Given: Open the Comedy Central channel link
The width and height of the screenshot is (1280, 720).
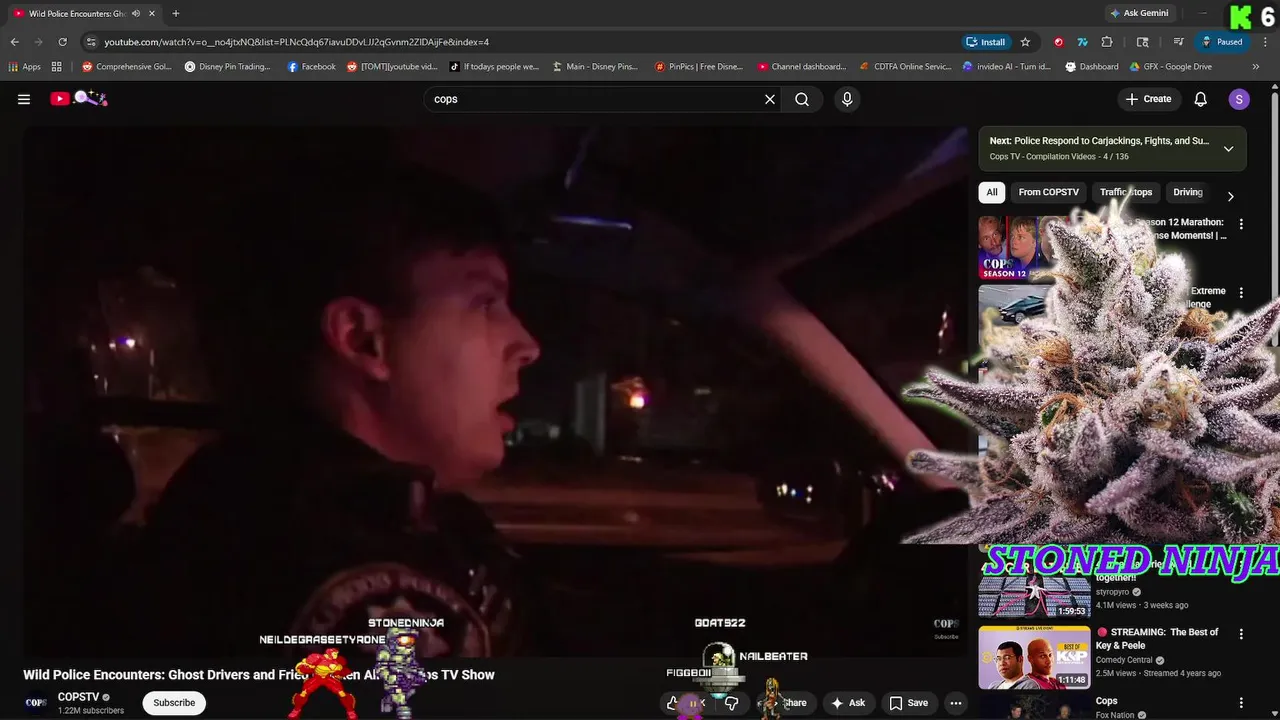Looking at the screenshot, I should pyautogui.click(x=1124, y=660).
